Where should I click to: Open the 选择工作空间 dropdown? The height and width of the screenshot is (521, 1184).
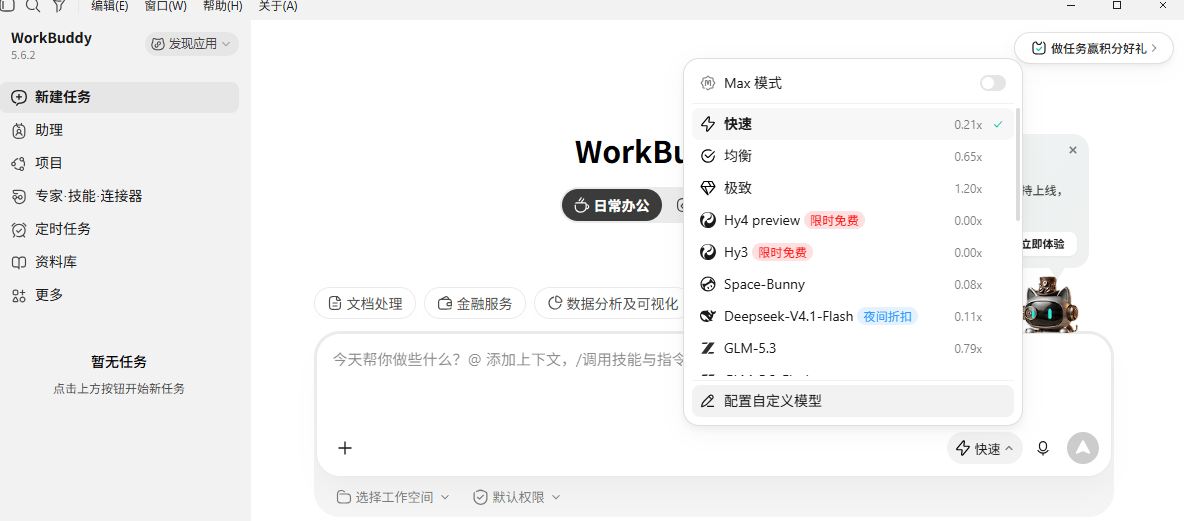393,497
